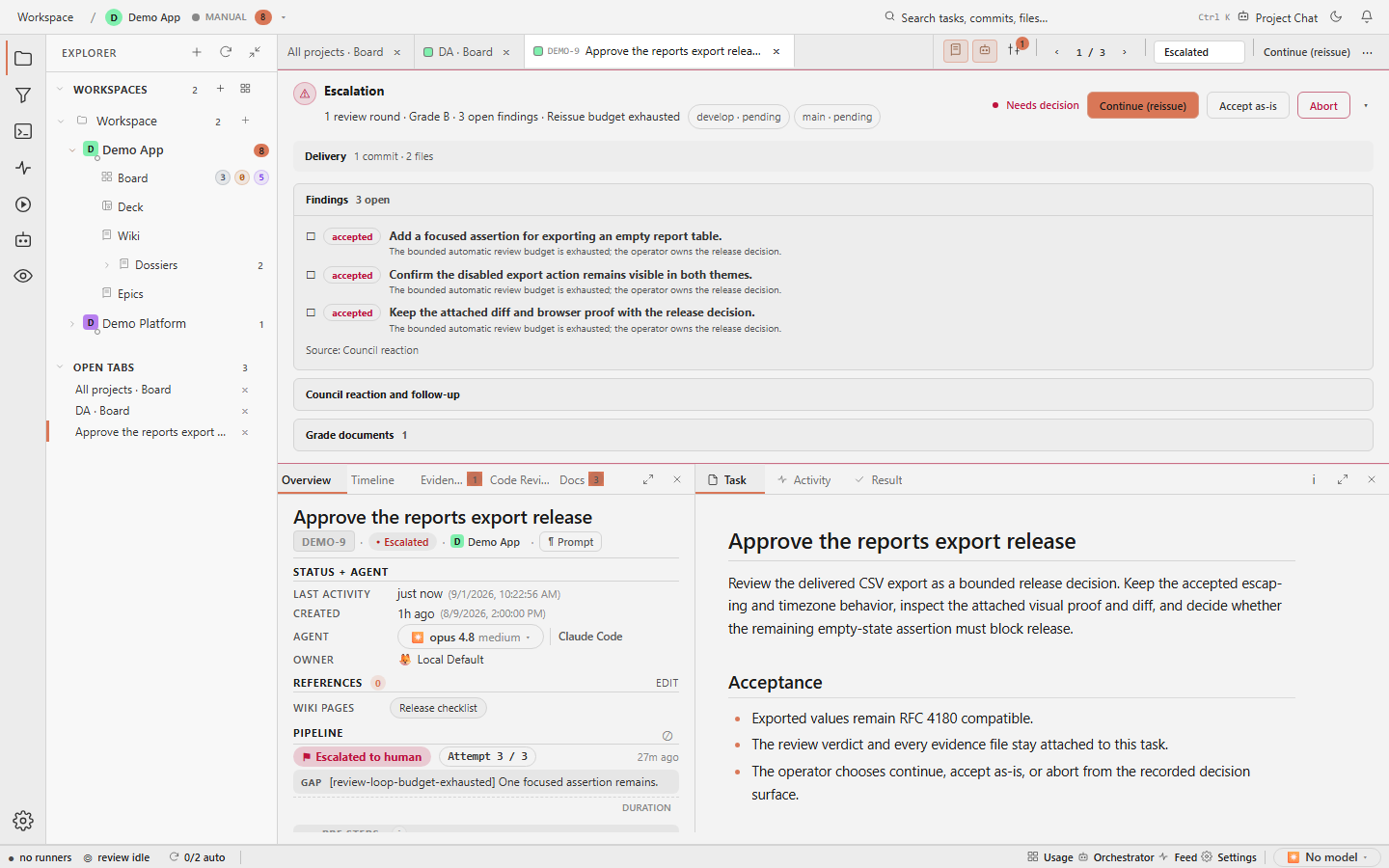The image size is (1389, 868).
Task: Click the Accept as-is button
Action: point(1247,105)
